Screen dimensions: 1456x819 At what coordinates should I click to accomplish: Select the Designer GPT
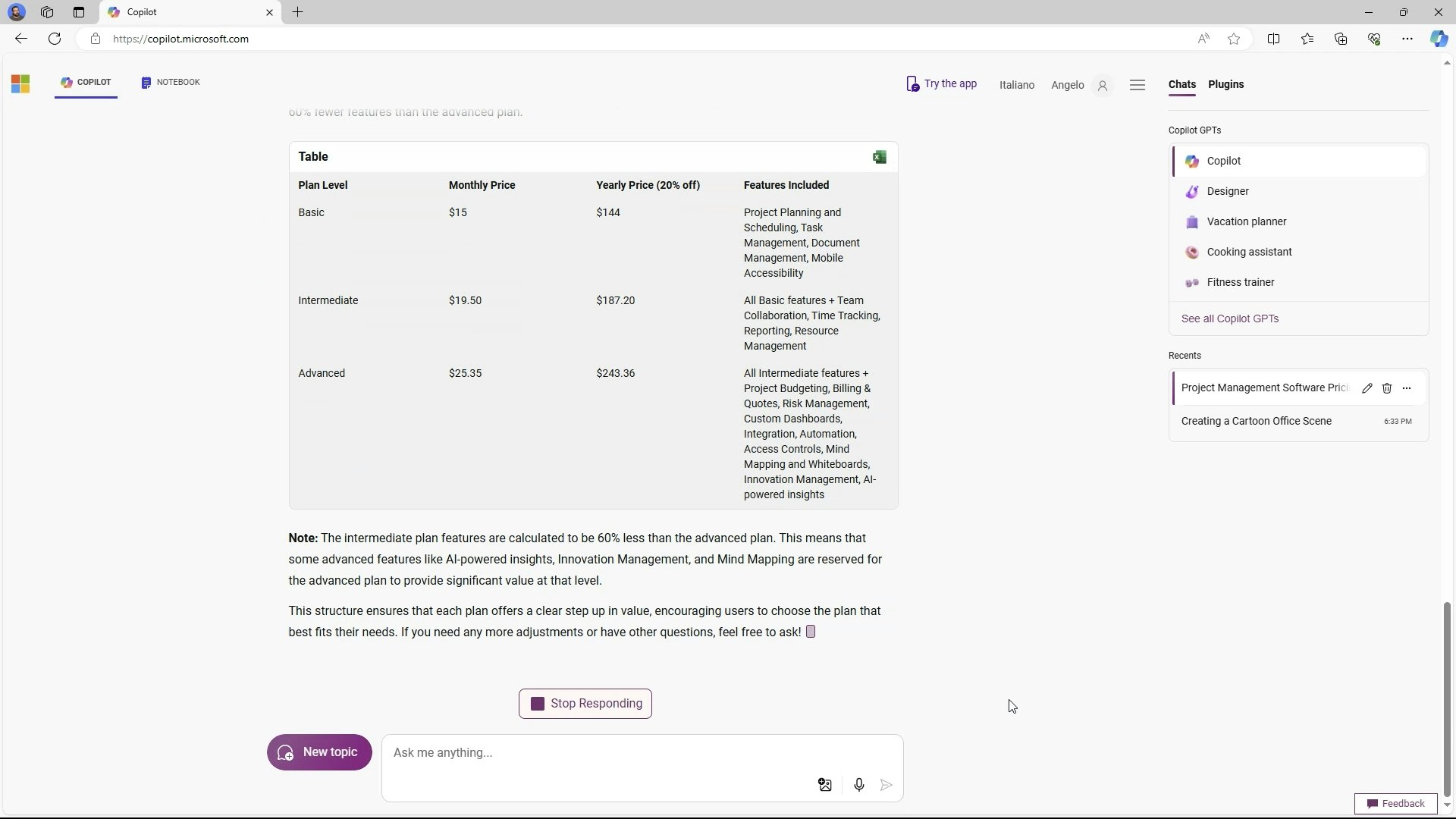[x=1227, y=191]
